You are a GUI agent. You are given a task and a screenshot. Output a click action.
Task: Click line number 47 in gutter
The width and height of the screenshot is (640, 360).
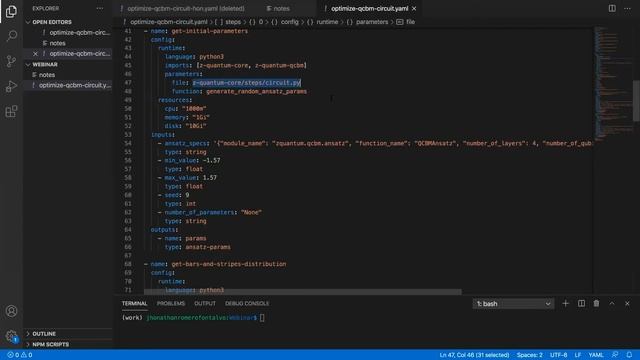[128, 82]
